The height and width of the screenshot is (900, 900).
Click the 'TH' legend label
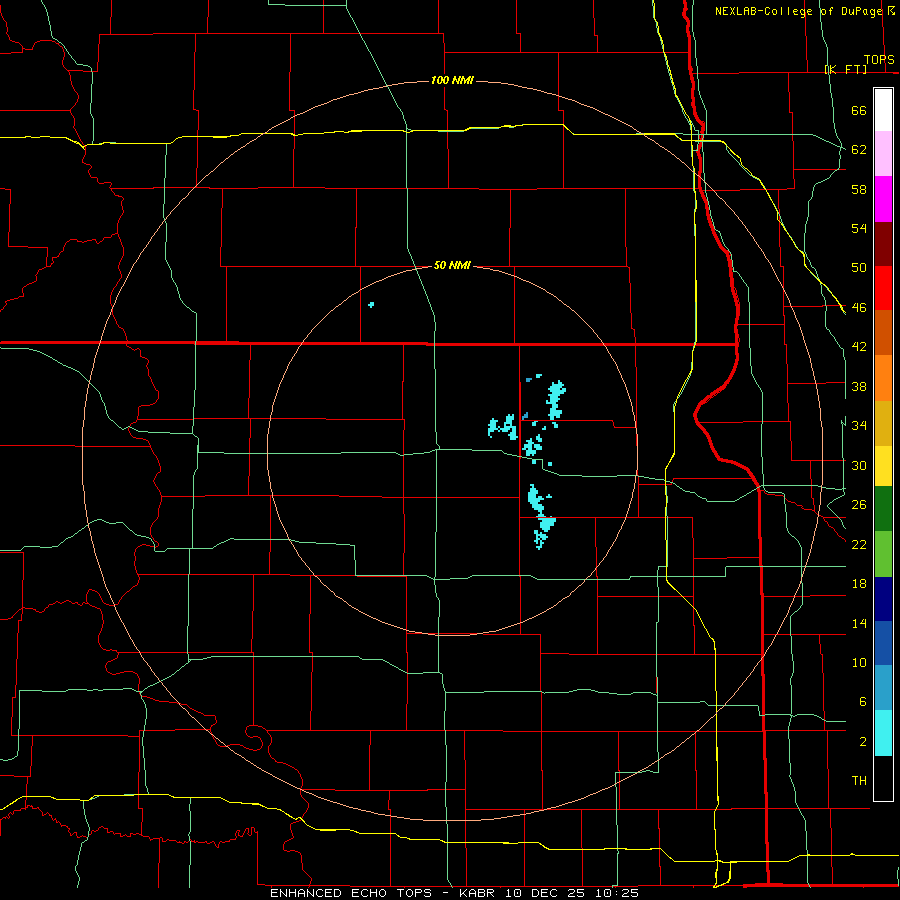tap(859, 781)
